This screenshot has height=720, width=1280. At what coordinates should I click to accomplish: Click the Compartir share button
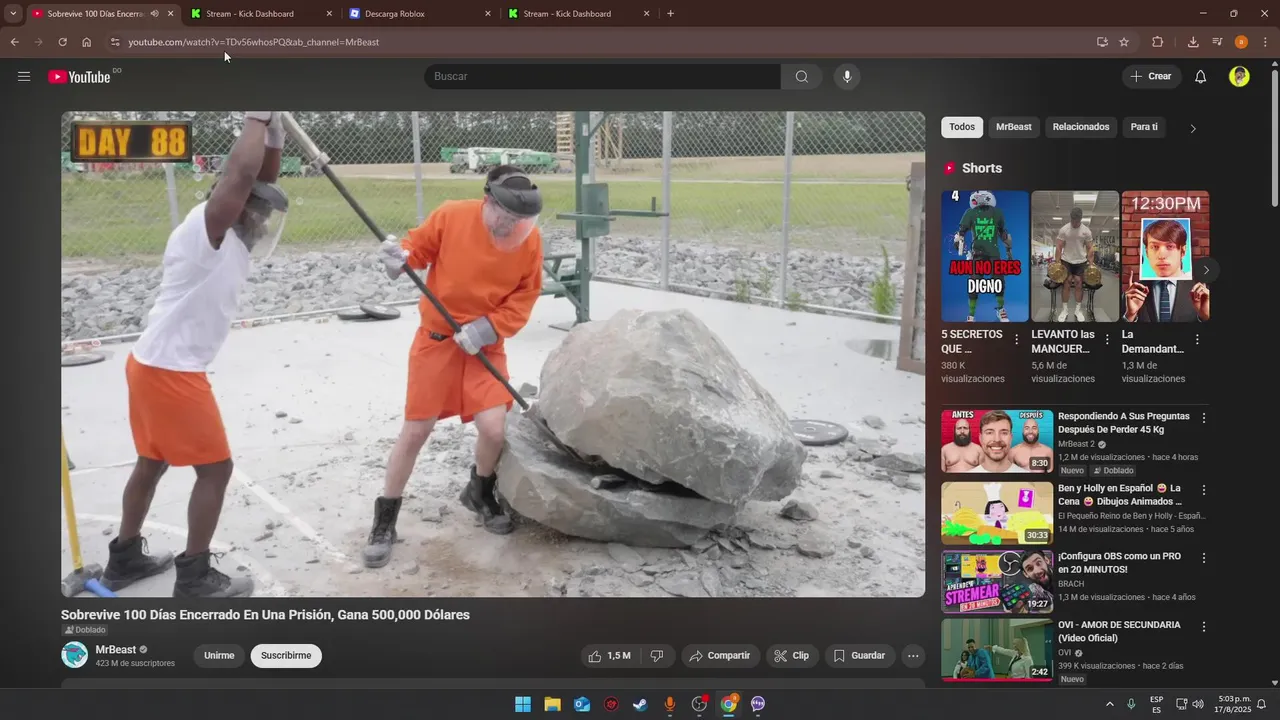tap(720, 656)
